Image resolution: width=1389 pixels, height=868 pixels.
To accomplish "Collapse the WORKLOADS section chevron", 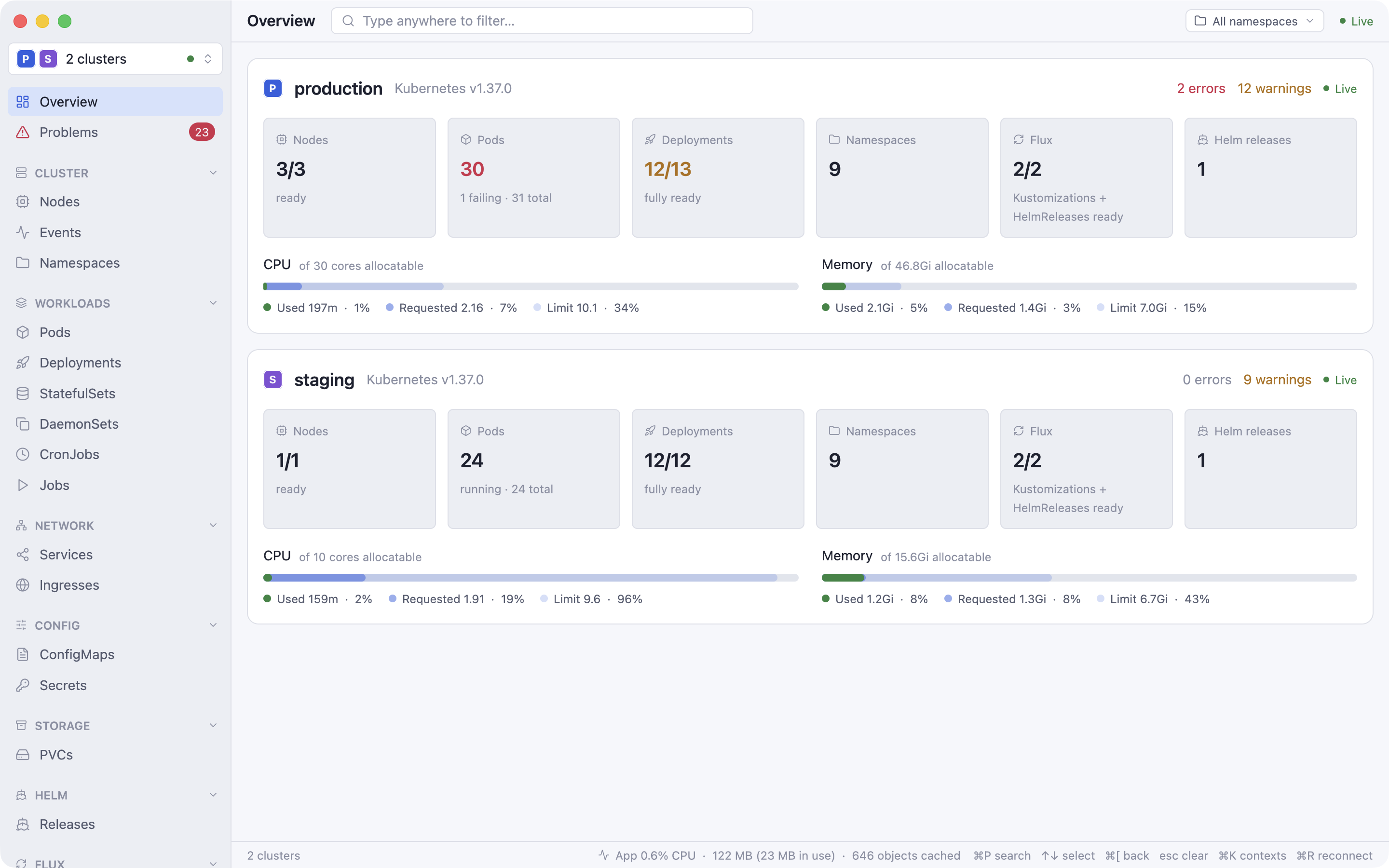I will (213, 303).
